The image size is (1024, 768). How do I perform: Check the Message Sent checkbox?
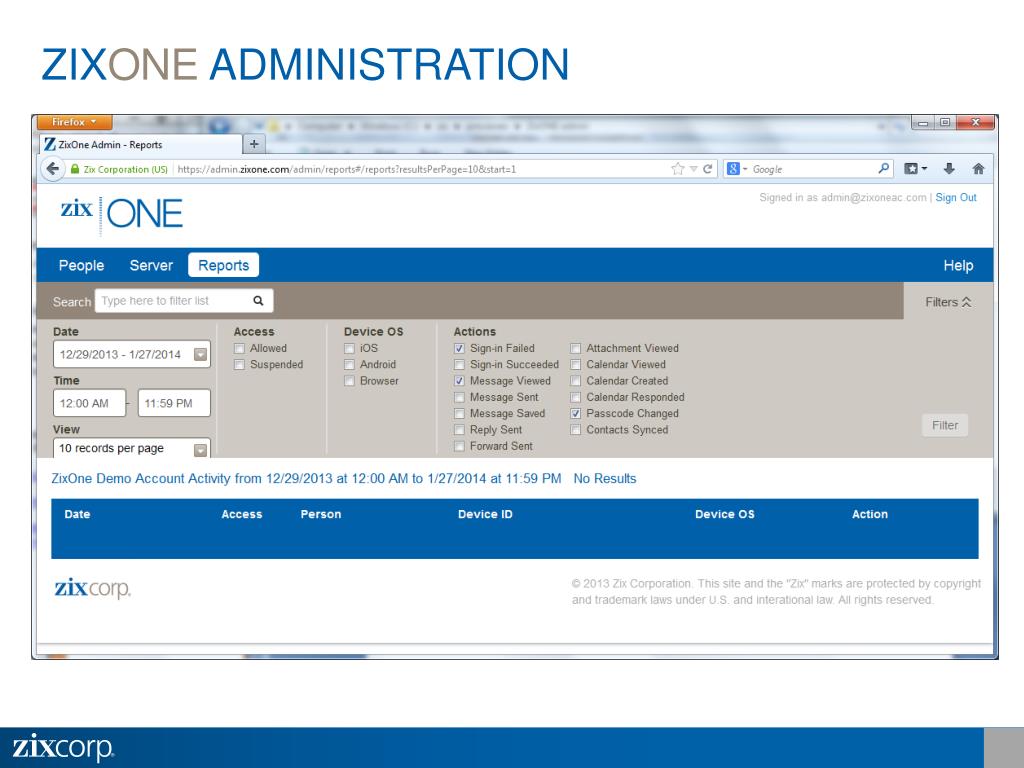(x=460, y=398)
